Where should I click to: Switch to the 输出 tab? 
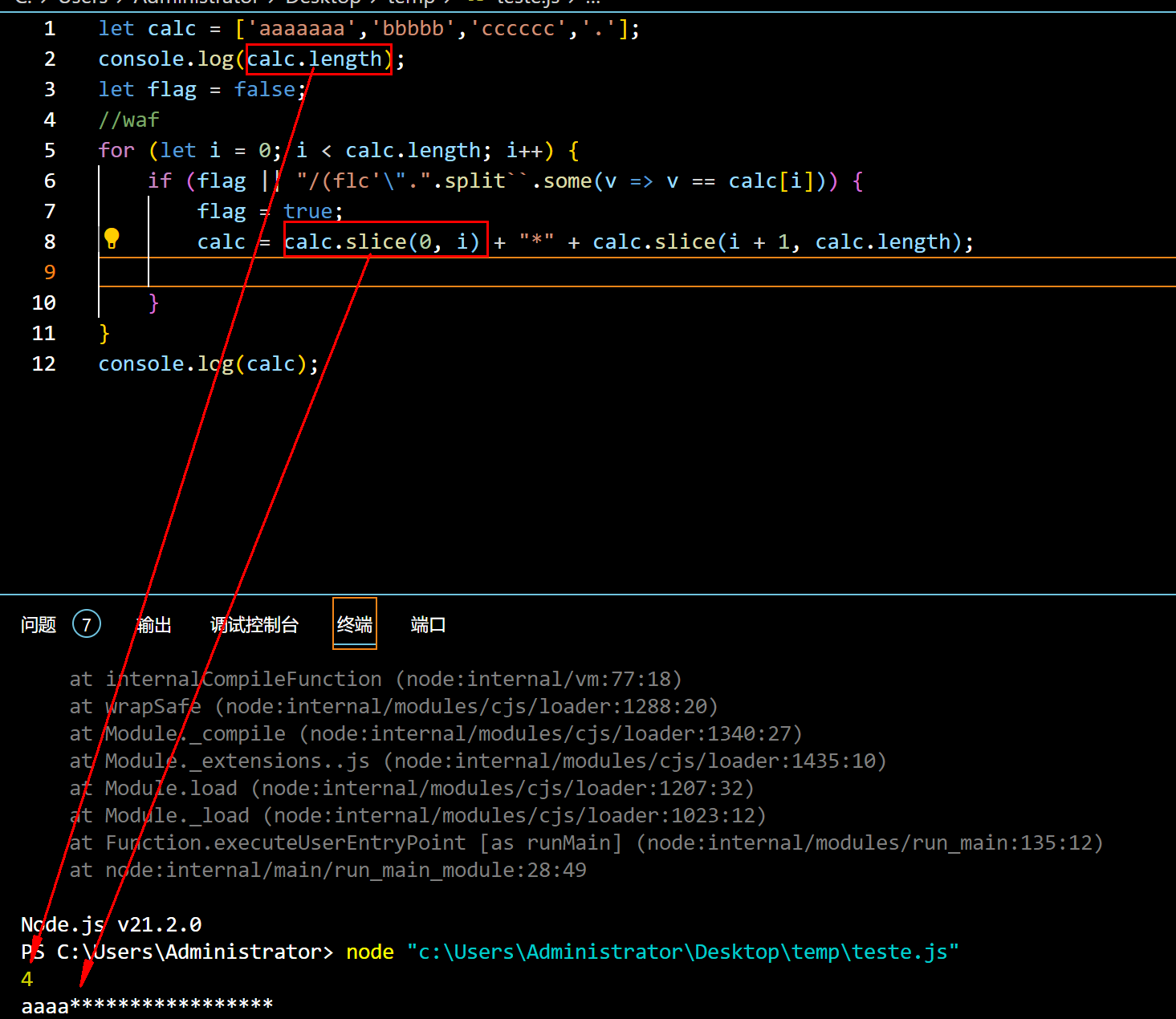point(154,624)
